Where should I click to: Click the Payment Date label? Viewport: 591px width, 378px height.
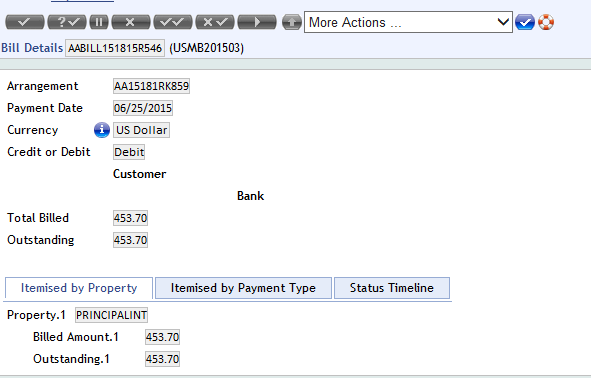45,108
